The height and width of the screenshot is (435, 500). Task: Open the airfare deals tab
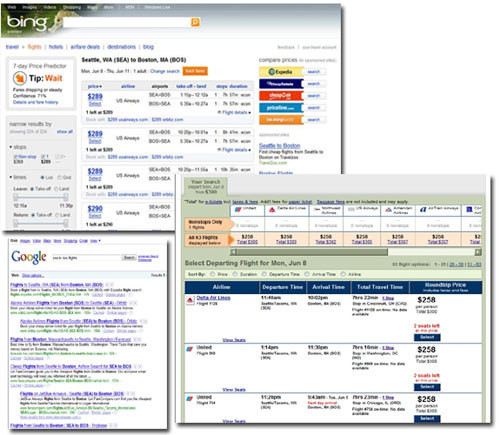click(85, 47)
